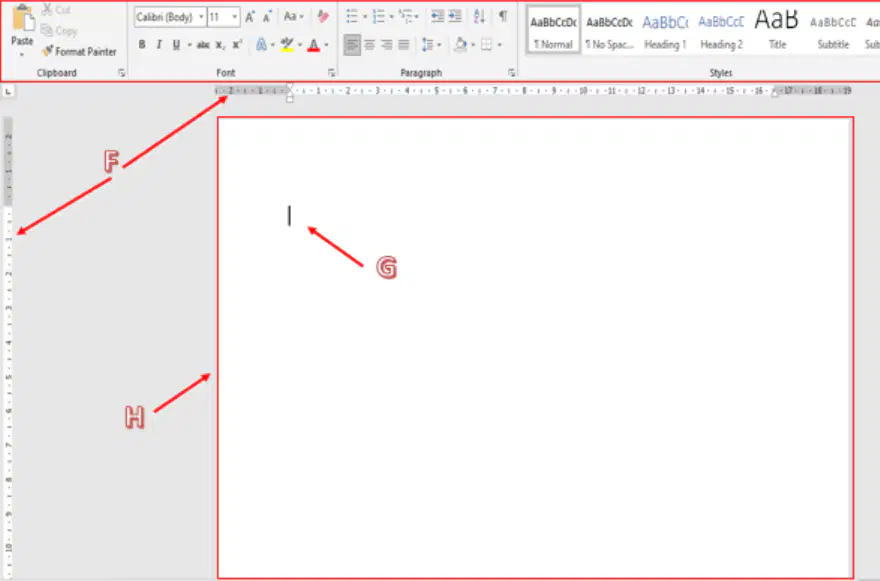Open the Change Case Aa menu

(x=293, y=17)
